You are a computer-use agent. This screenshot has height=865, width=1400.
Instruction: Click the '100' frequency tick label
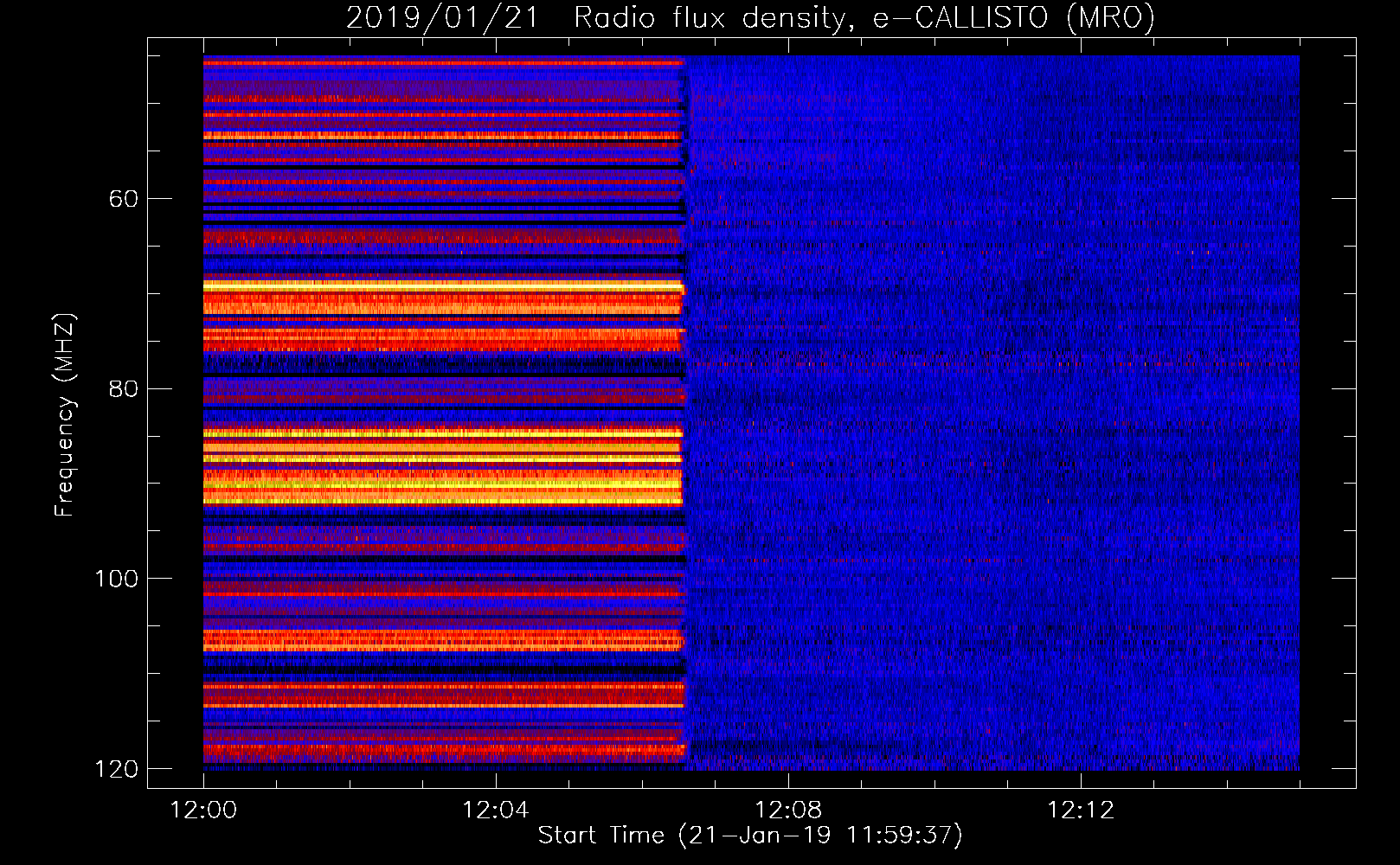click(x=116, y=579)
